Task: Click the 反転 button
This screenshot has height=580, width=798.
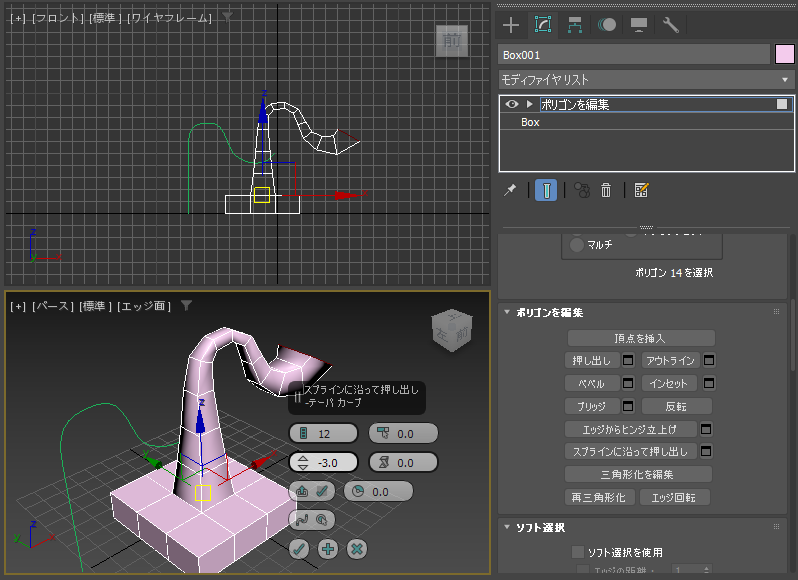Action: (x=676, y=407)
